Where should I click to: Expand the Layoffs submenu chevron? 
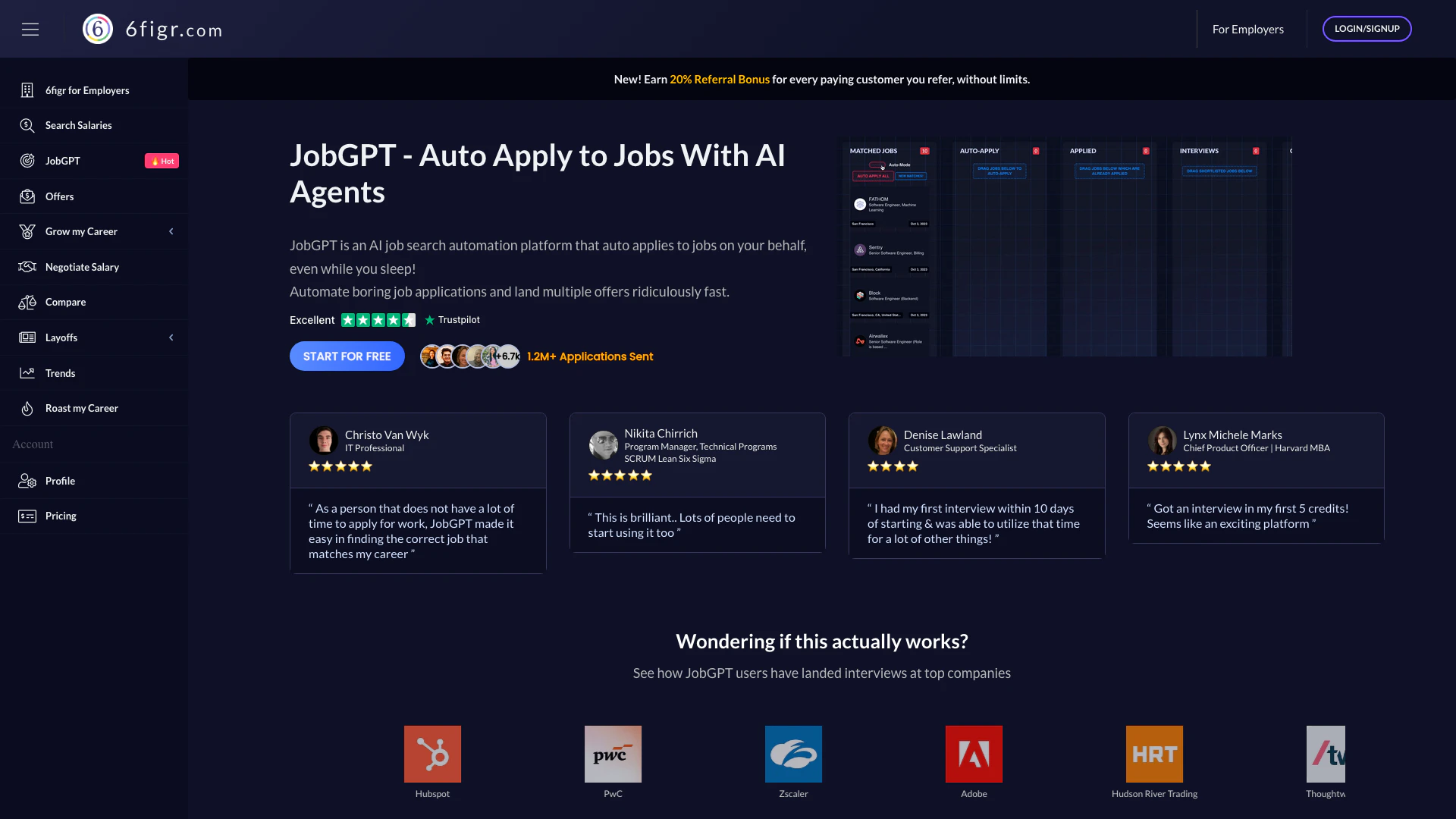pyautogui.click(x=171, y=337)
